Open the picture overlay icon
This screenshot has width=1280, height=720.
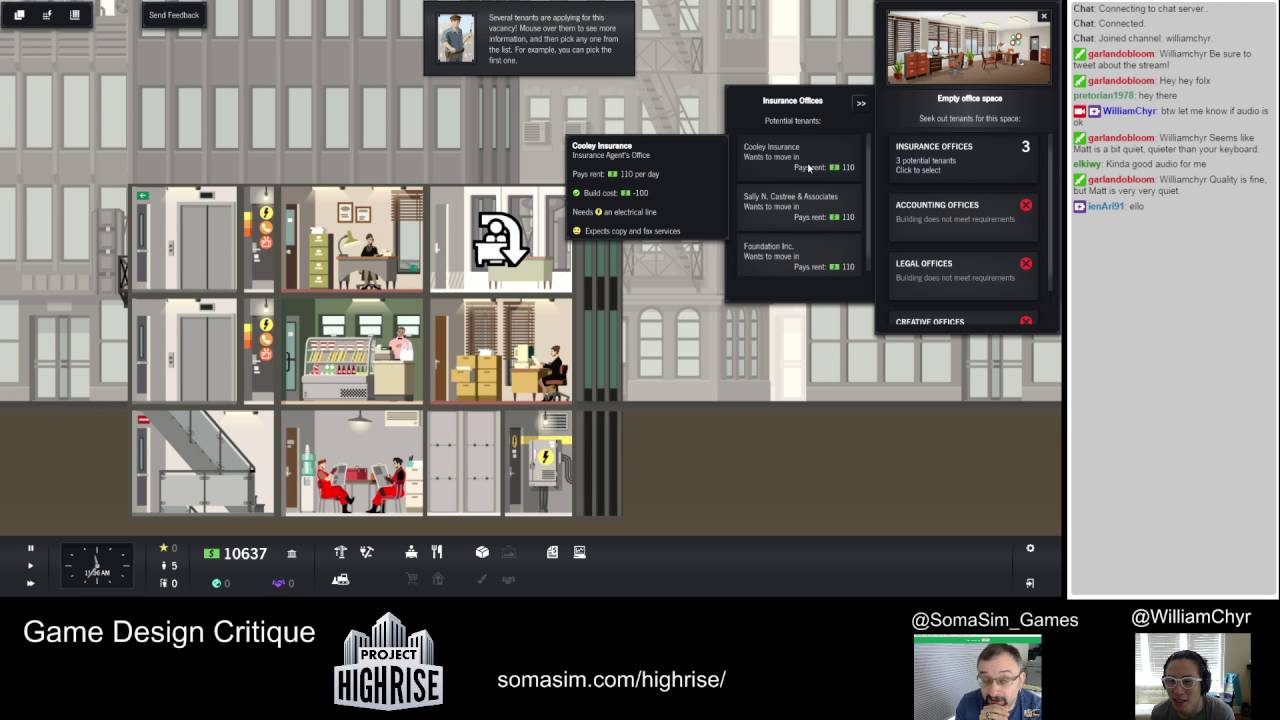click(x=579, y=552)
